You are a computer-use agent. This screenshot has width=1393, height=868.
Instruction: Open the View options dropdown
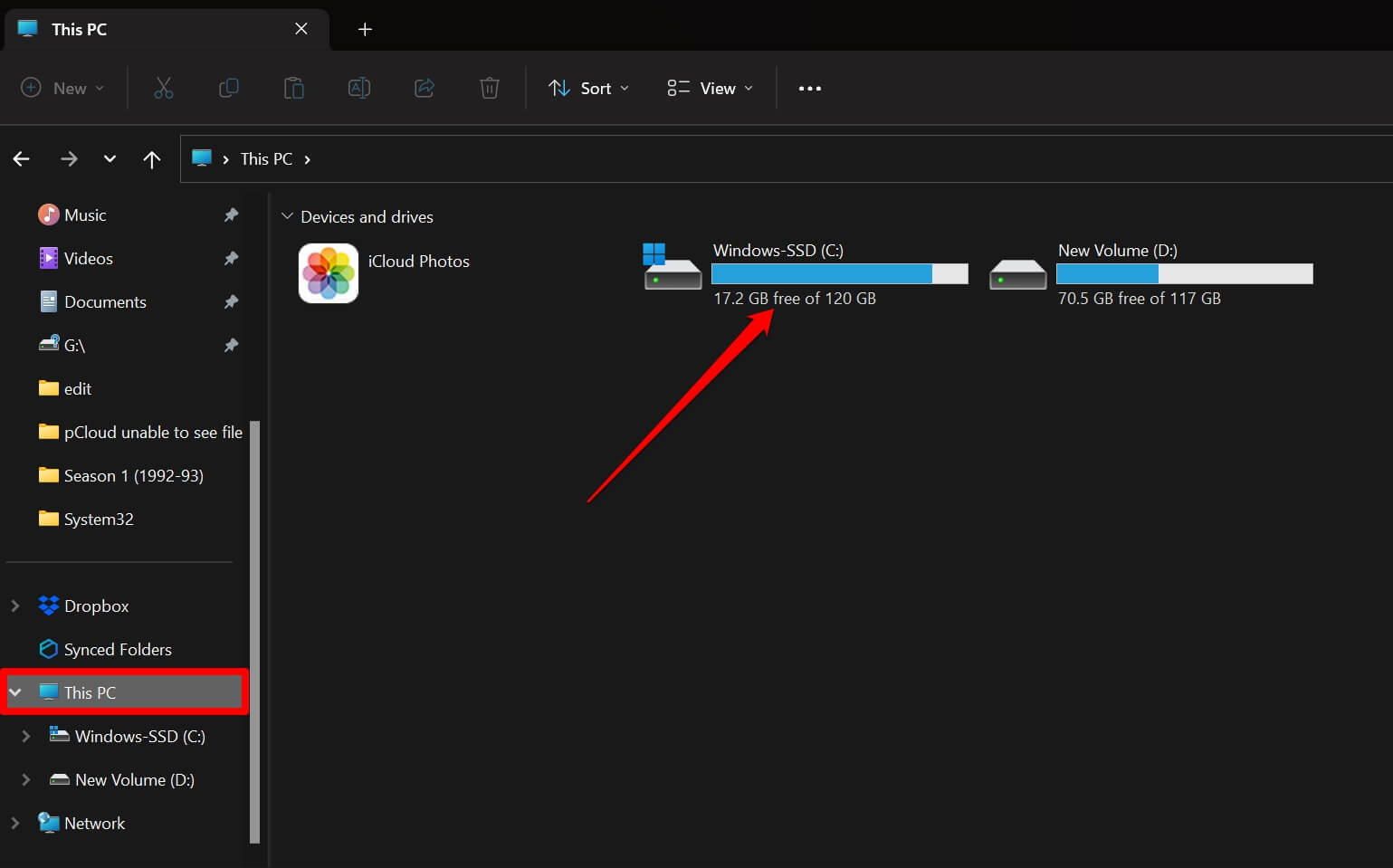pyautogui.click(x=709, y=88)
